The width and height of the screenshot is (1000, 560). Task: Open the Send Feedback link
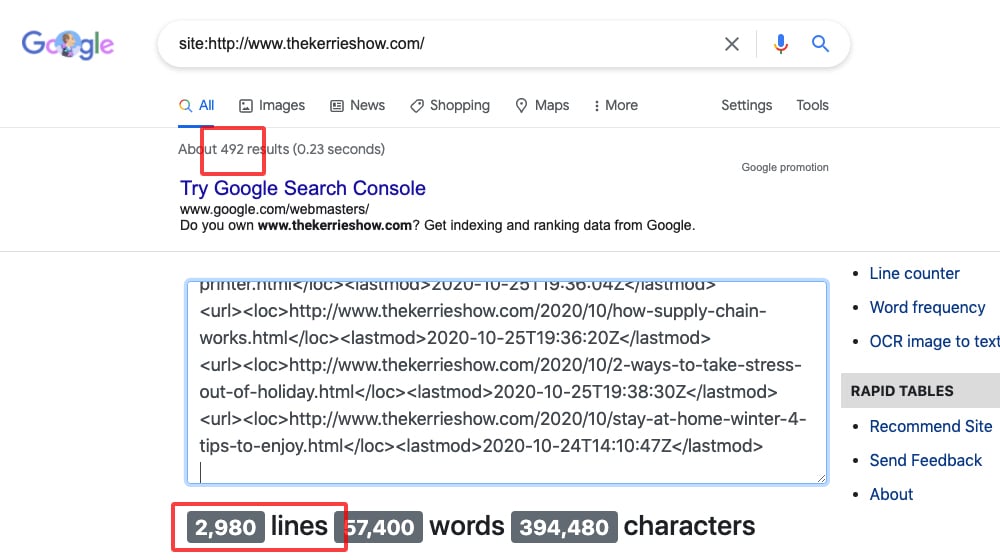coord(925,461)
